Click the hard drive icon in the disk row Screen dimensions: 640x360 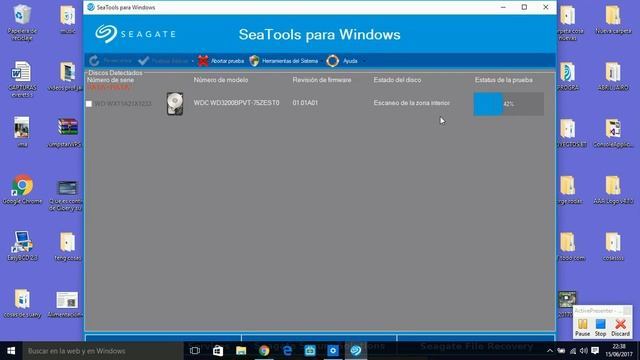[175, 104]
